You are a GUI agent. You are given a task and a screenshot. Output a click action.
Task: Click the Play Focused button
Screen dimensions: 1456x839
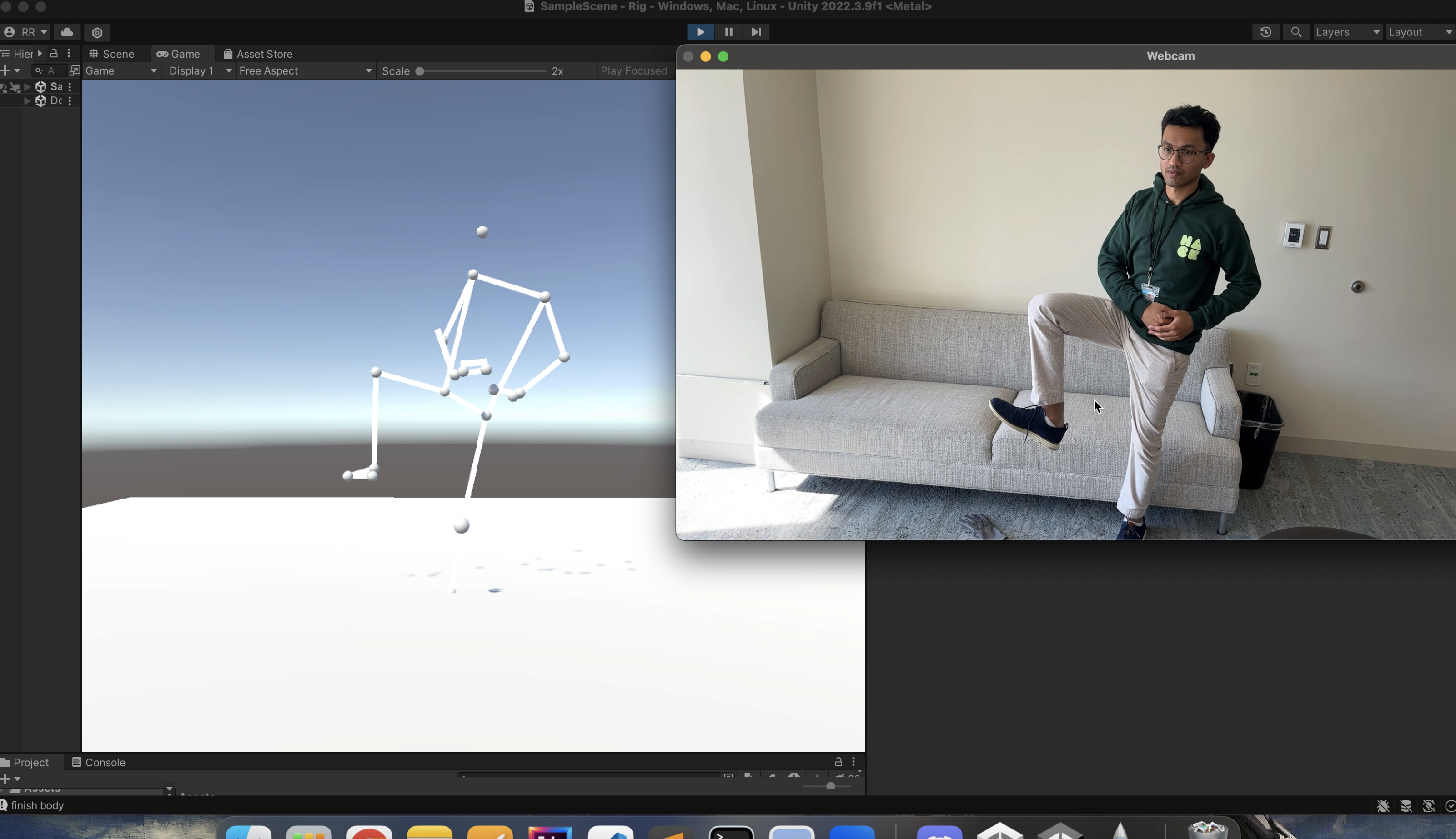click(633, 71)
